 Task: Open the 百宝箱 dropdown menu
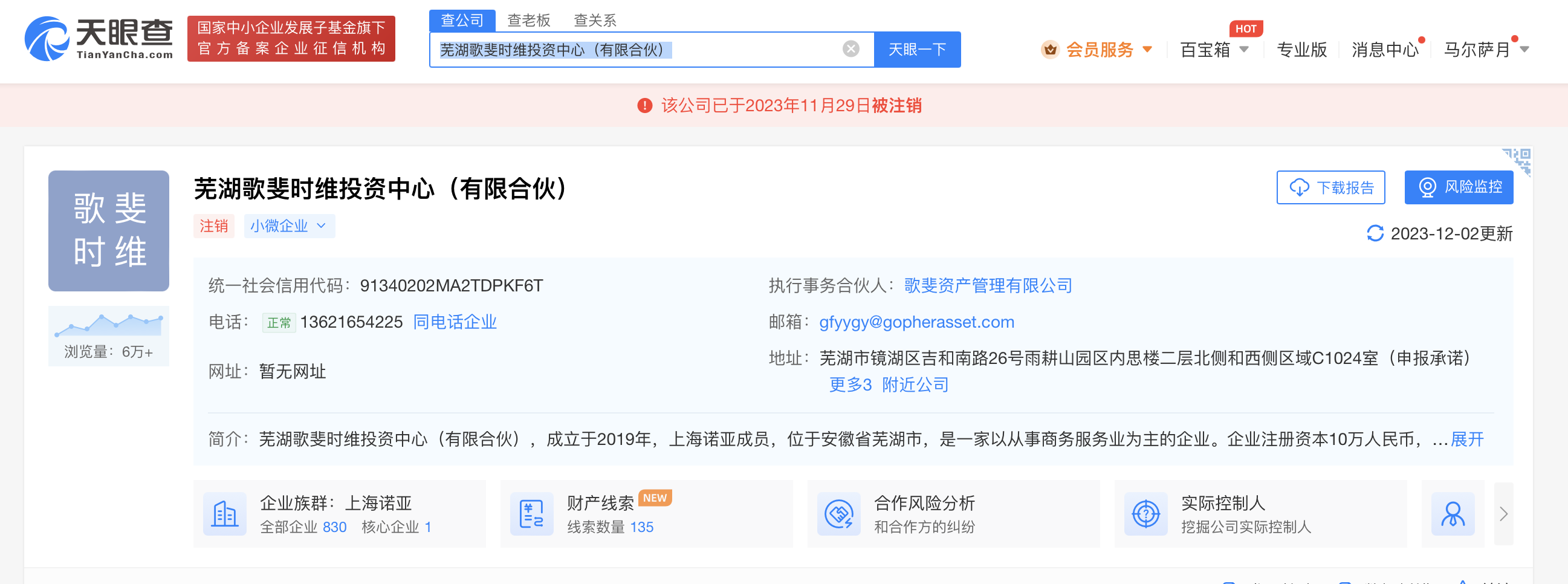(1214, 50)
